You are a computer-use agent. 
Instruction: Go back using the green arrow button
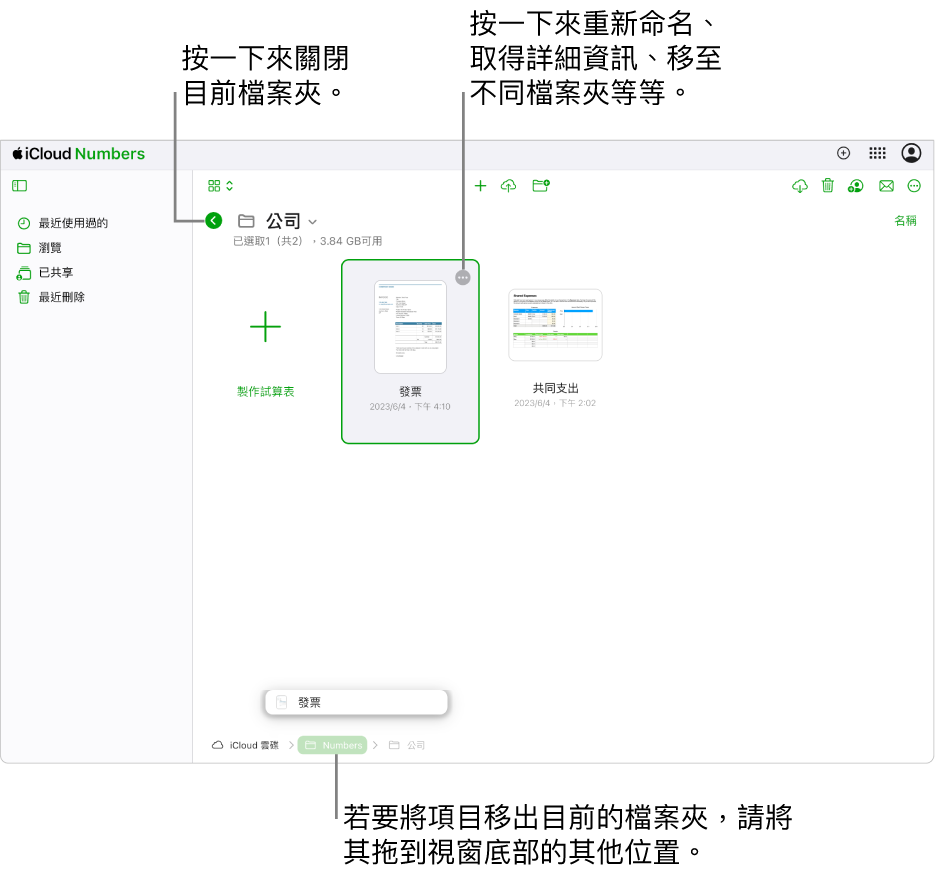[x=213, y=221]
